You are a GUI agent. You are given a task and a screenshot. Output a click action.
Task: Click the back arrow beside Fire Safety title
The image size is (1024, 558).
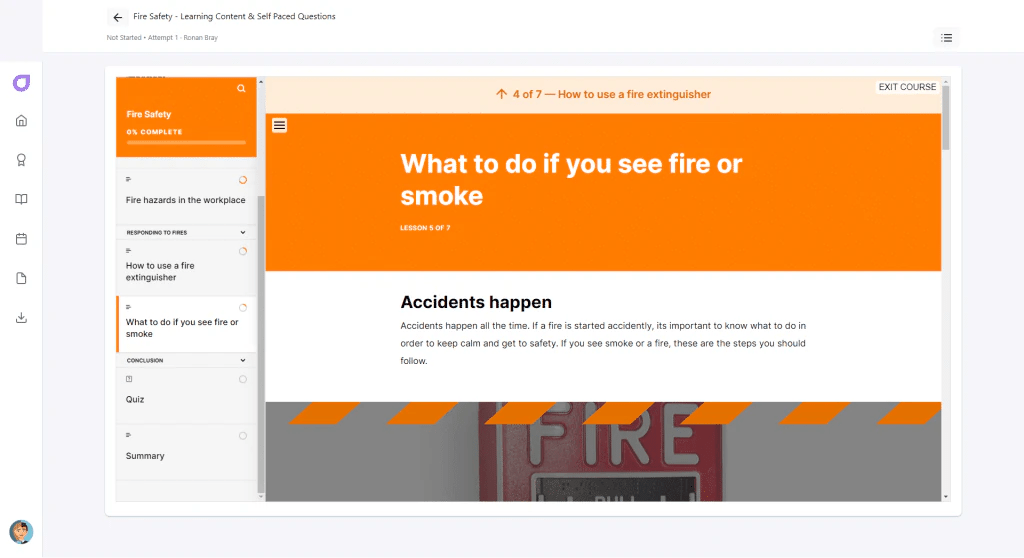(118, 17)
